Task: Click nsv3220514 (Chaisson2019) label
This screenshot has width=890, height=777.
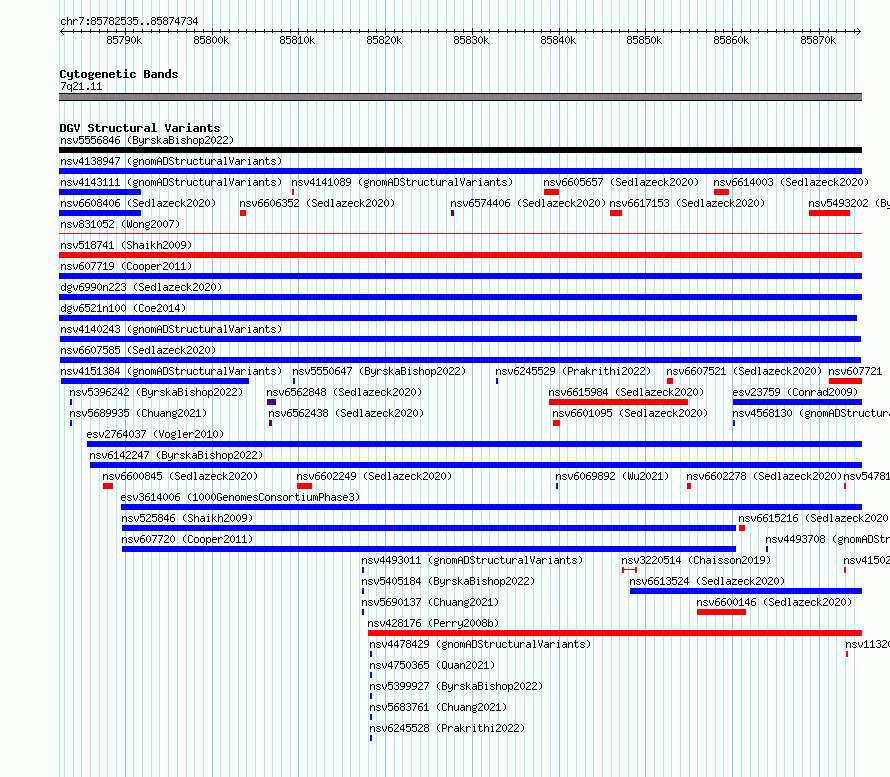Action: point(696,560)
